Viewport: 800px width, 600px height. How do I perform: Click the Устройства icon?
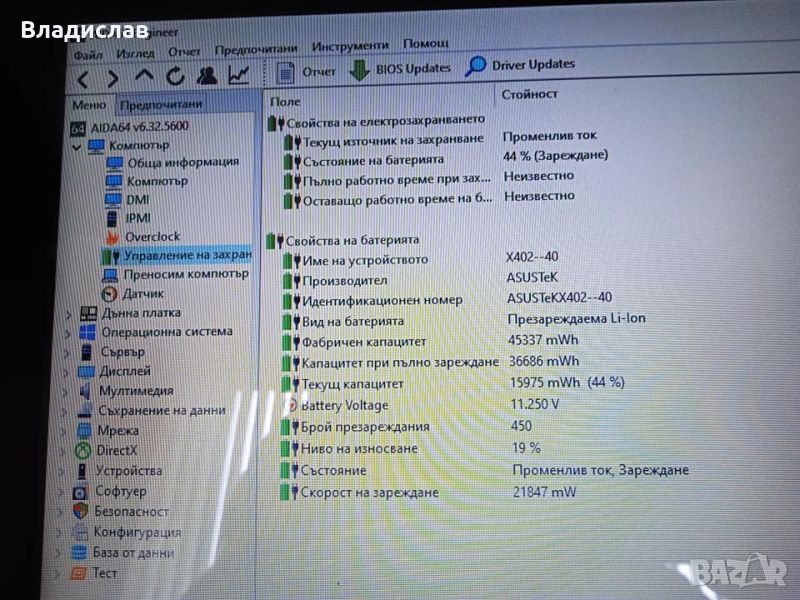pos(82,471)
